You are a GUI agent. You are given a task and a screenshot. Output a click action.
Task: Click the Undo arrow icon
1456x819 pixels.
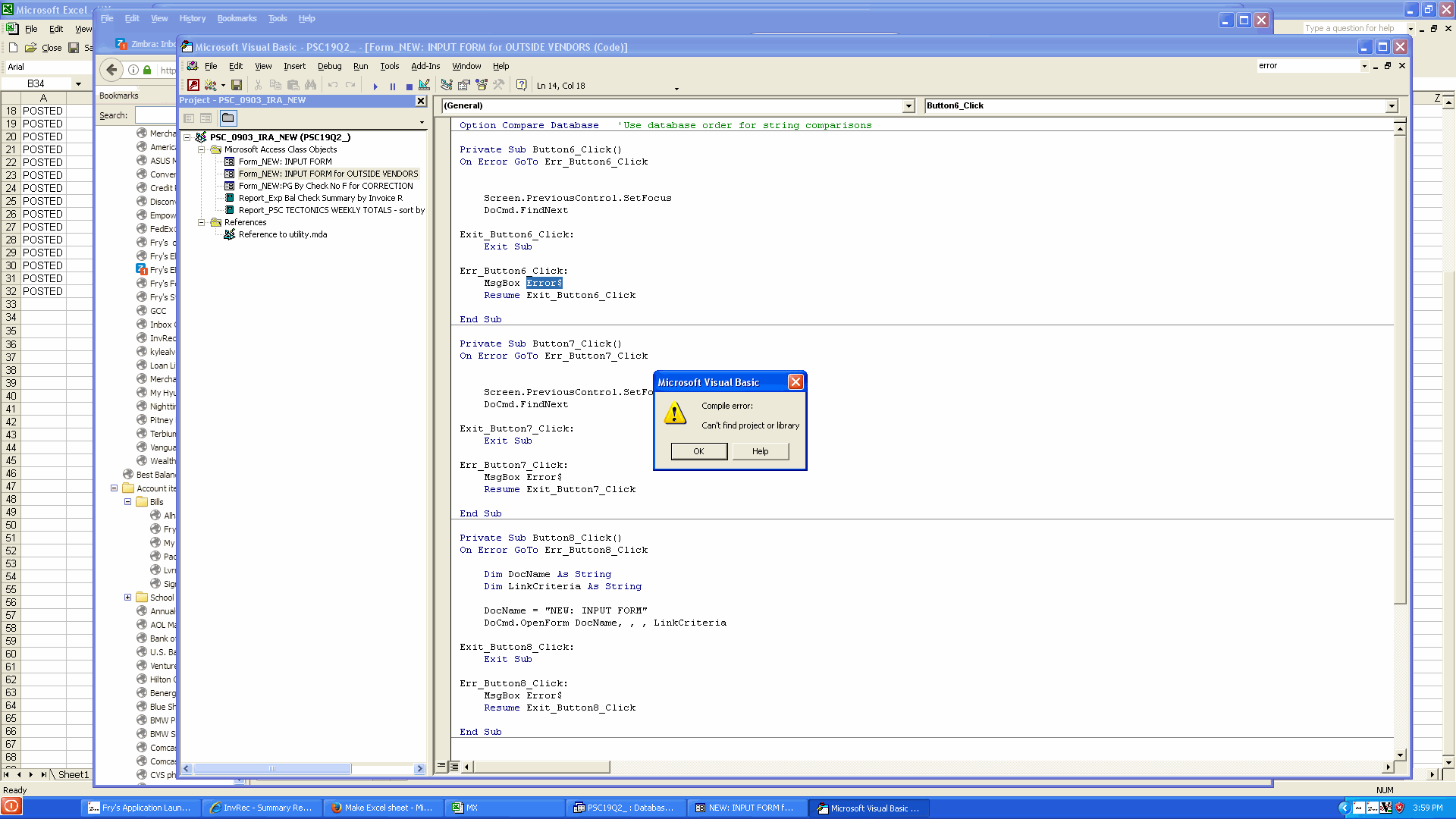332,86
